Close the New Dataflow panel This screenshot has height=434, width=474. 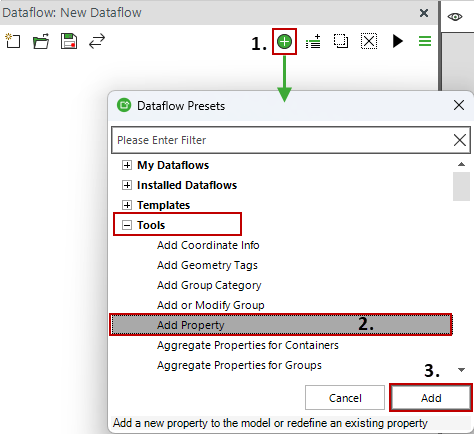[x=424, y=13]
